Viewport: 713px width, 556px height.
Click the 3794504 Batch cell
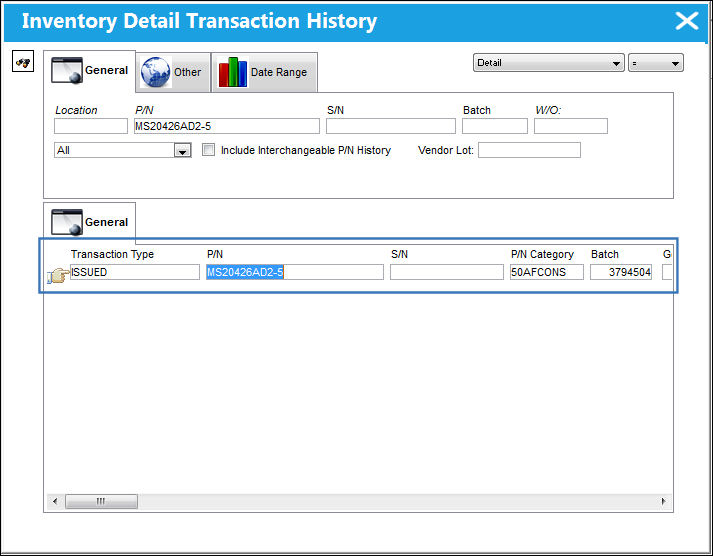coord(621,272)
